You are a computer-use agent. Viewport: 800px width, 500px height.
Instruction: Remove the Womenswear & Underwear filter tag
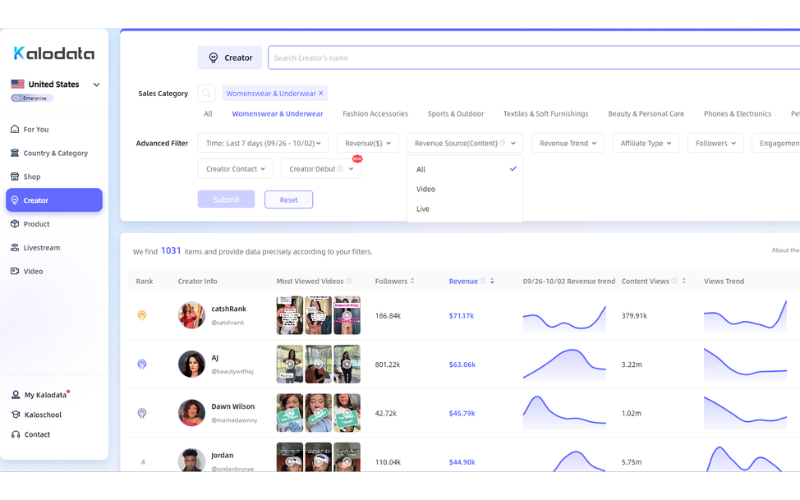(x=321, y=93)
